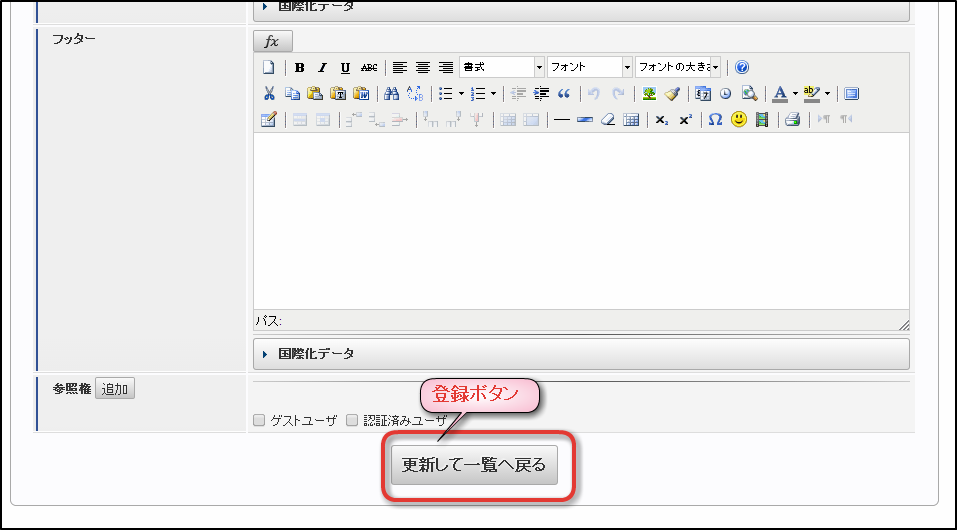Viewport: 957px width, 530px height.
Task: Insert a bulleted list
Action: tap(446, 93)
